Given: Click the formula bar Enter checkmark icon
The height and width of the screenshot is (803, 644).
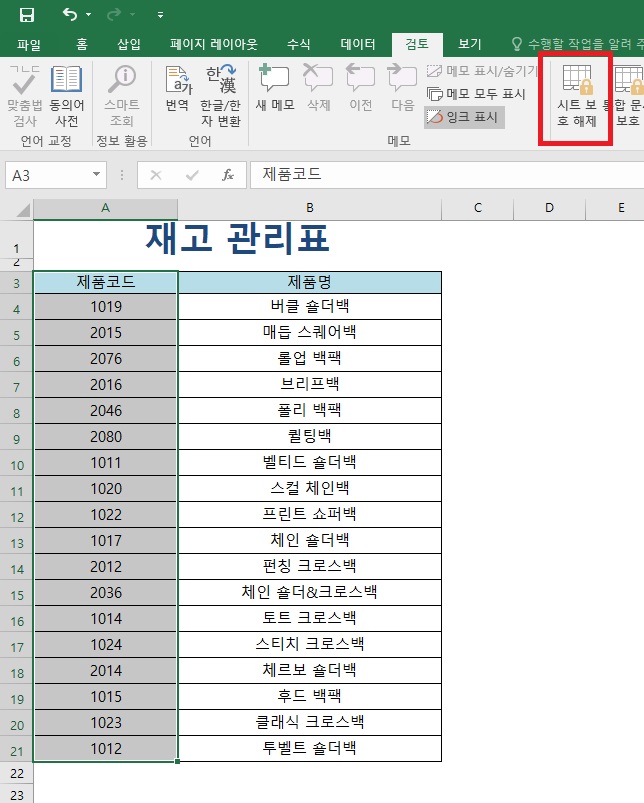Looking at the screenshot, I should 192,176.
